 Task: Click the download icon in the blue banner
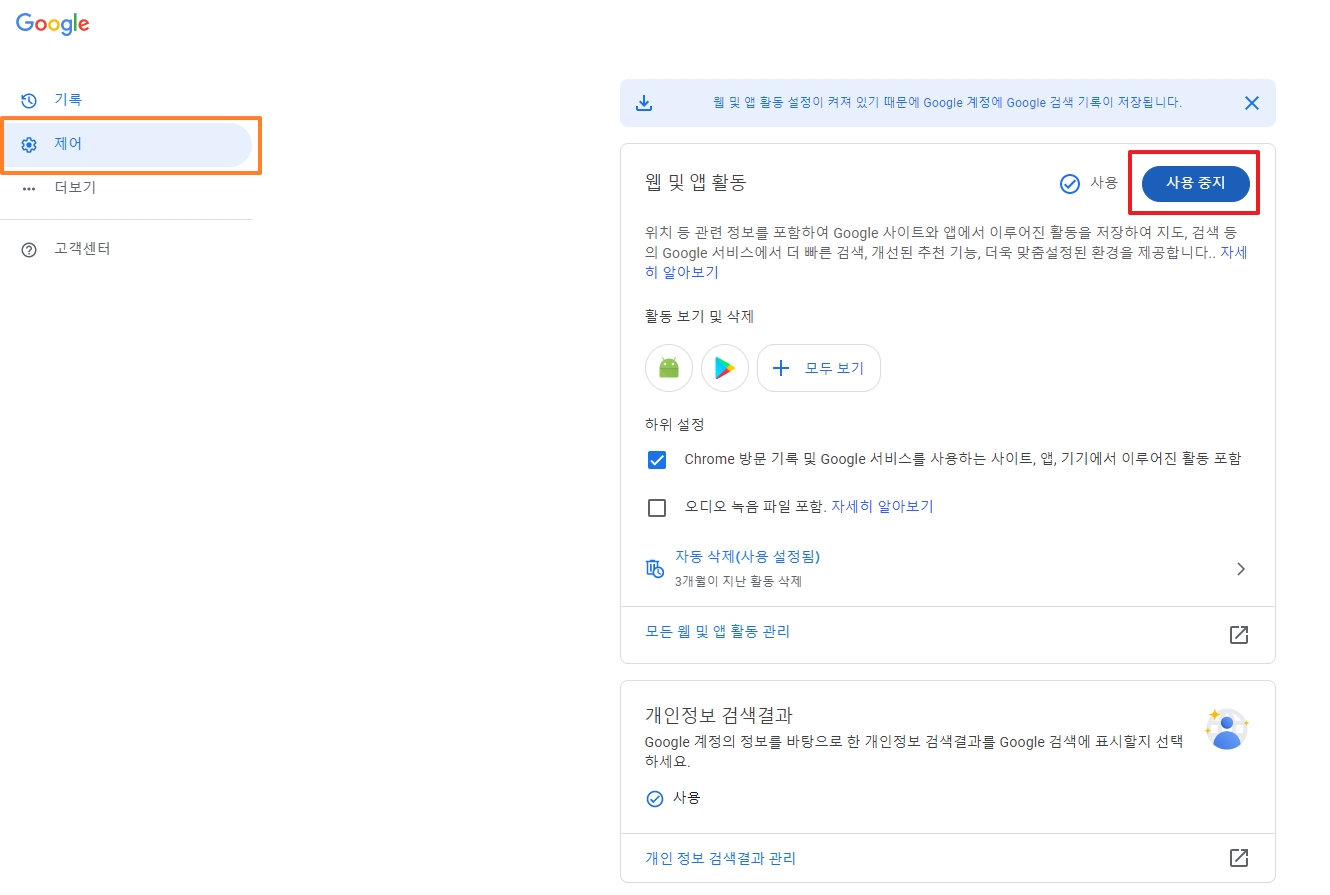click(x=645, y=103)
